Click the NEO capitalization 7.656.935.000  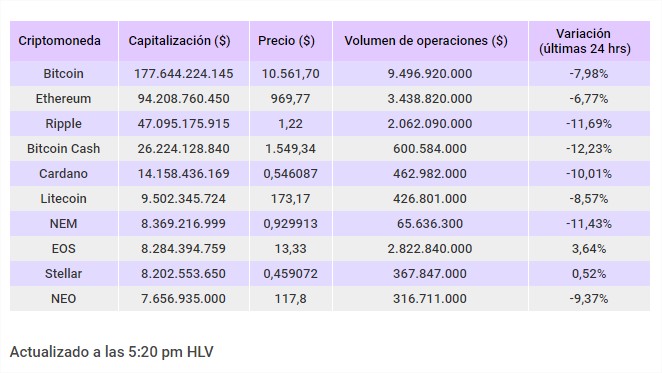point(183,298)
